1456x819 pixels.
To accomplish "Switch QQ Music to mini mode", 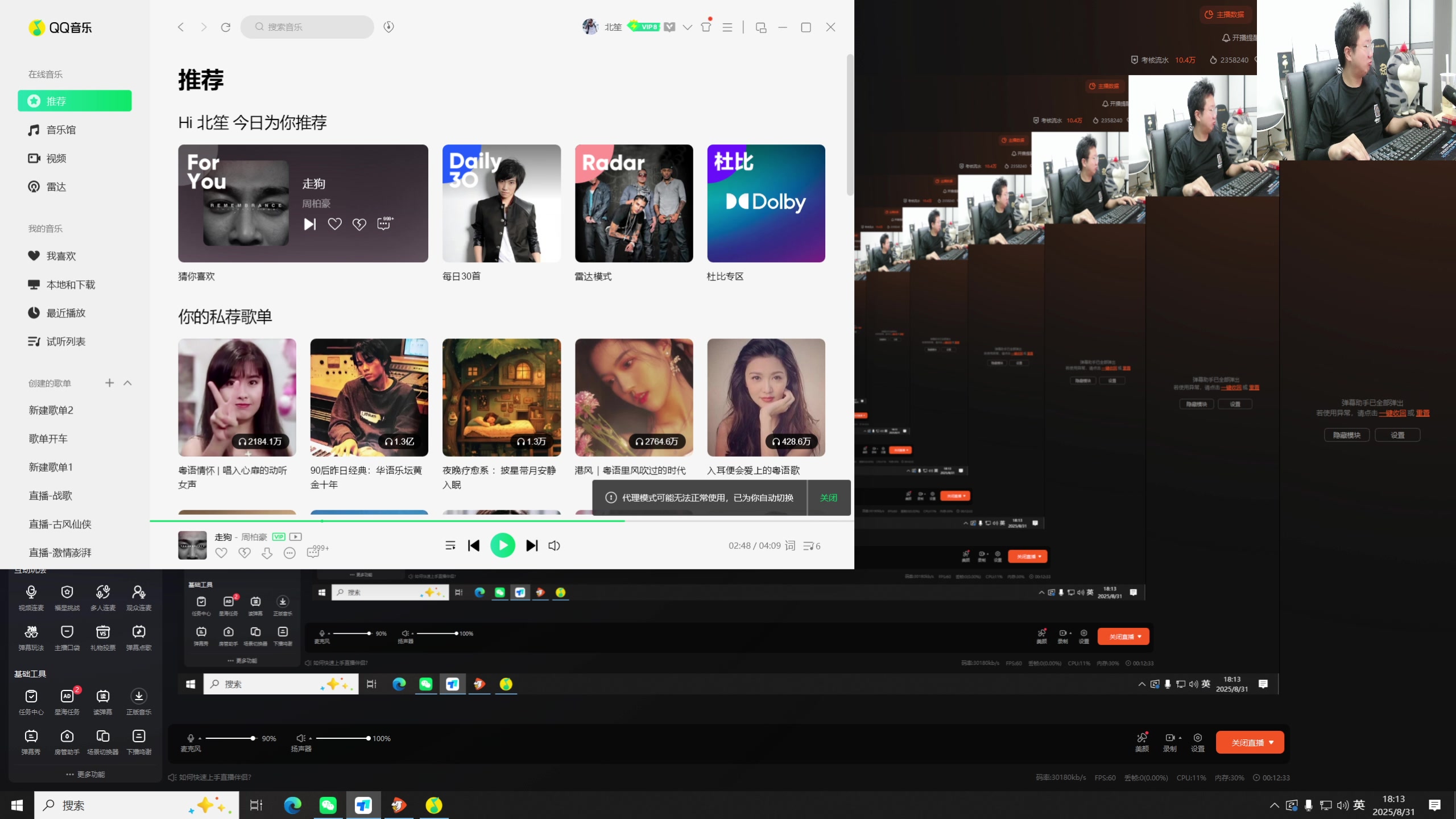I will pos(761,27).
